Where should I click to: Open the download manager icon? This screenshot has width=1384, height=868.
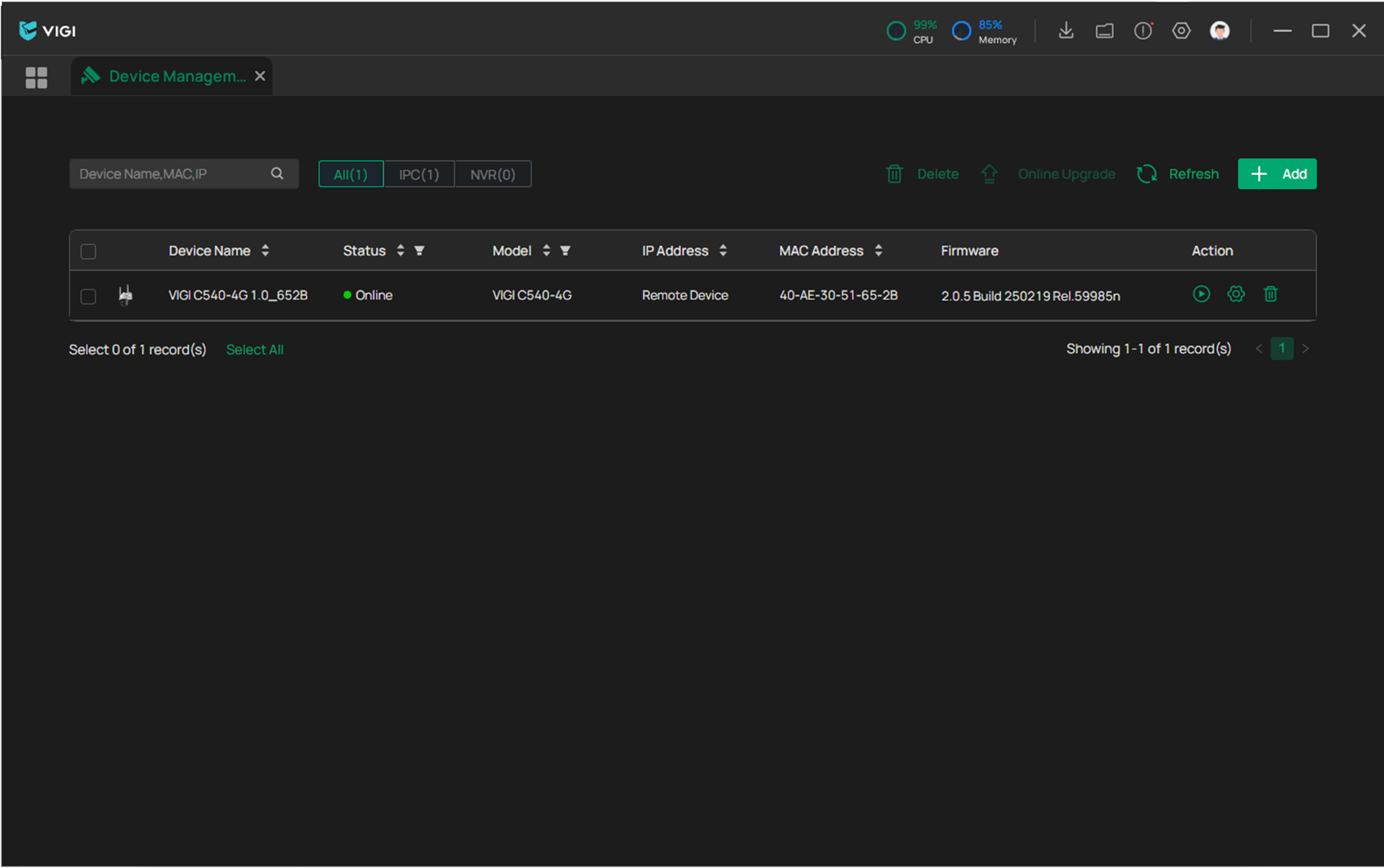point(1066,30)
